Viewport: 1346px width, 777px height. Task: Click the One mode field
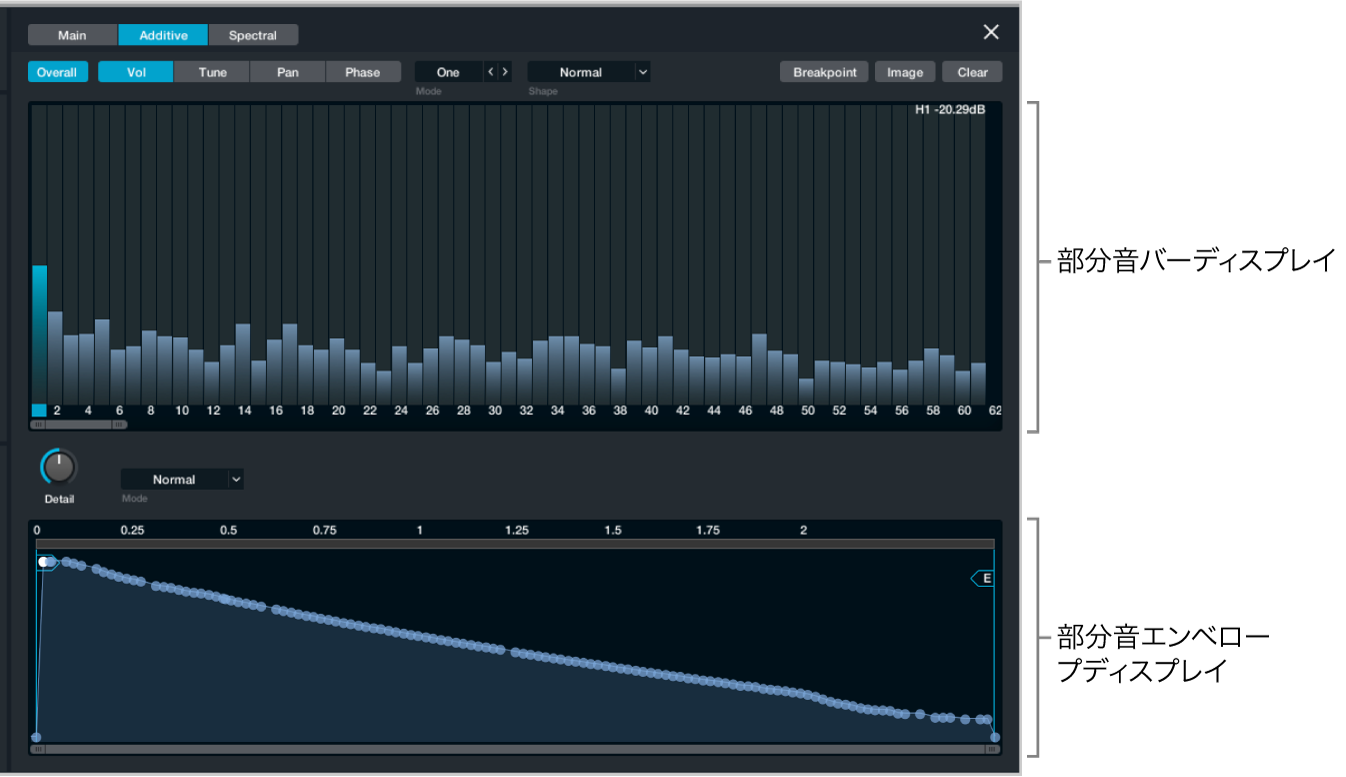448,72
